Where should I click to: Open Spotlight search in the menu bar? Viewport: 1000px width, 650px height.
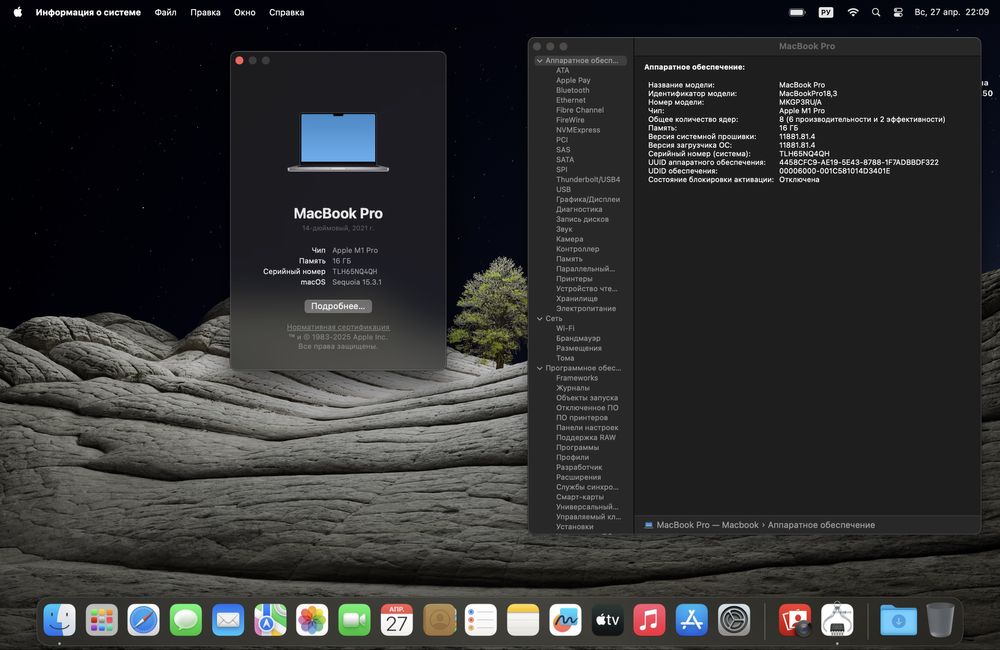(876, 12)
